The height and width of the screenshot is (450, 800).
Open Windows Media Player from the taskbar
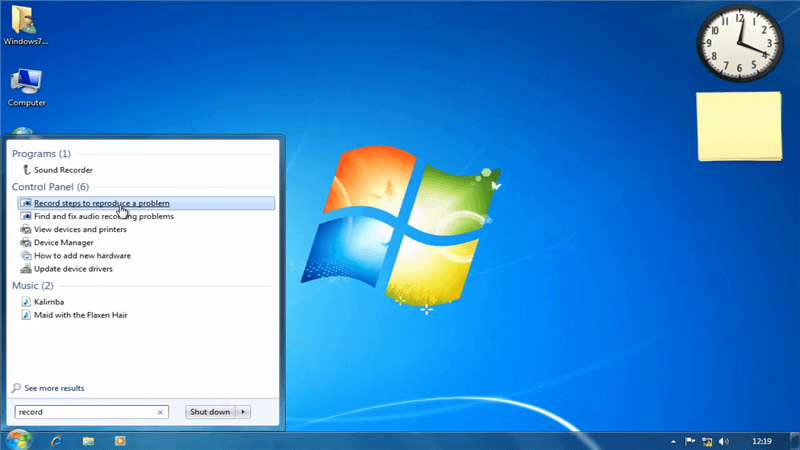[120, 440]
